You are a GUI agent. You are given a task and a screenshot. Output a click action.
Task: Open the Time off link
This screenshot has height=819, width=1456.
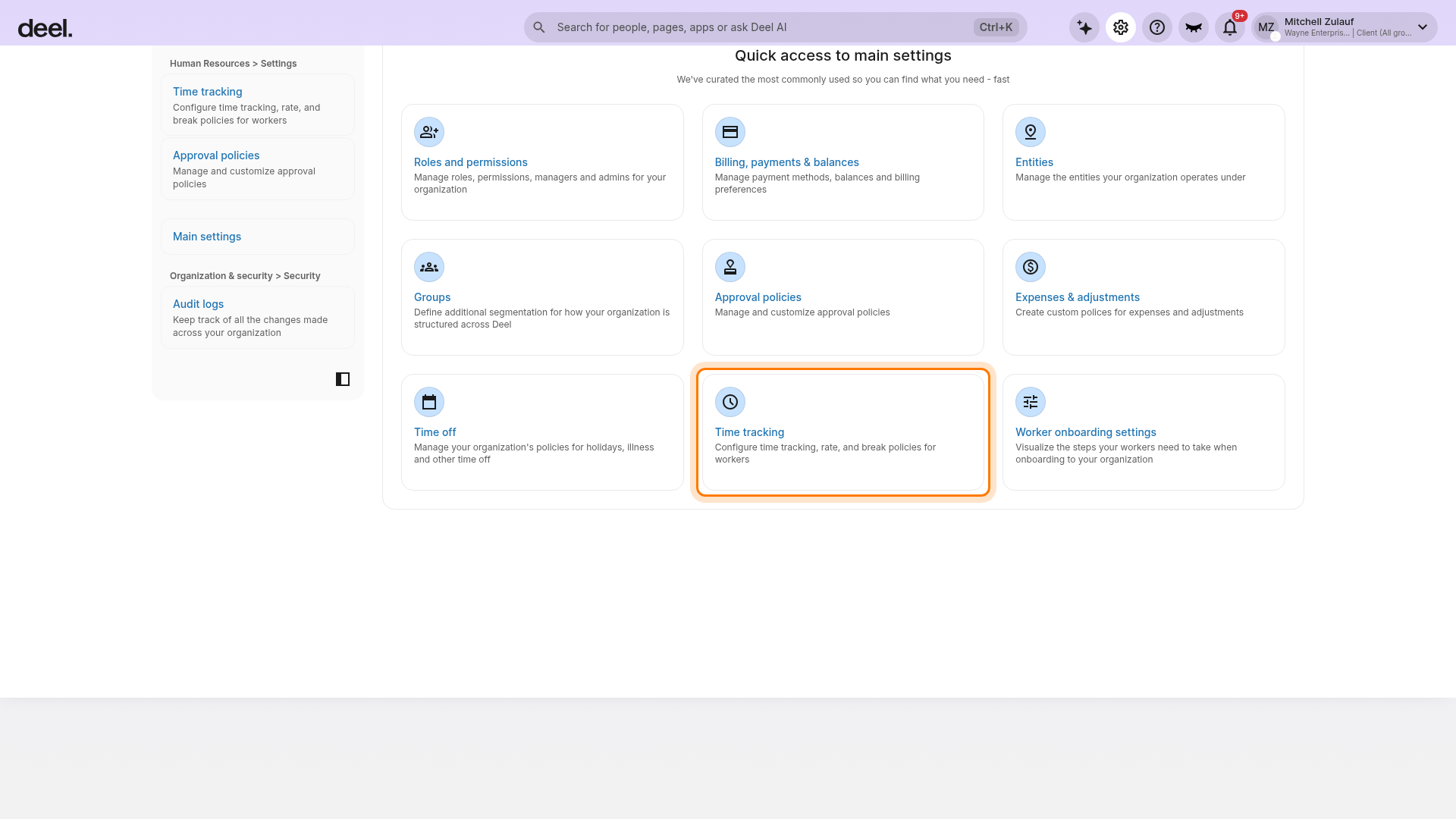tap(435, 432)
